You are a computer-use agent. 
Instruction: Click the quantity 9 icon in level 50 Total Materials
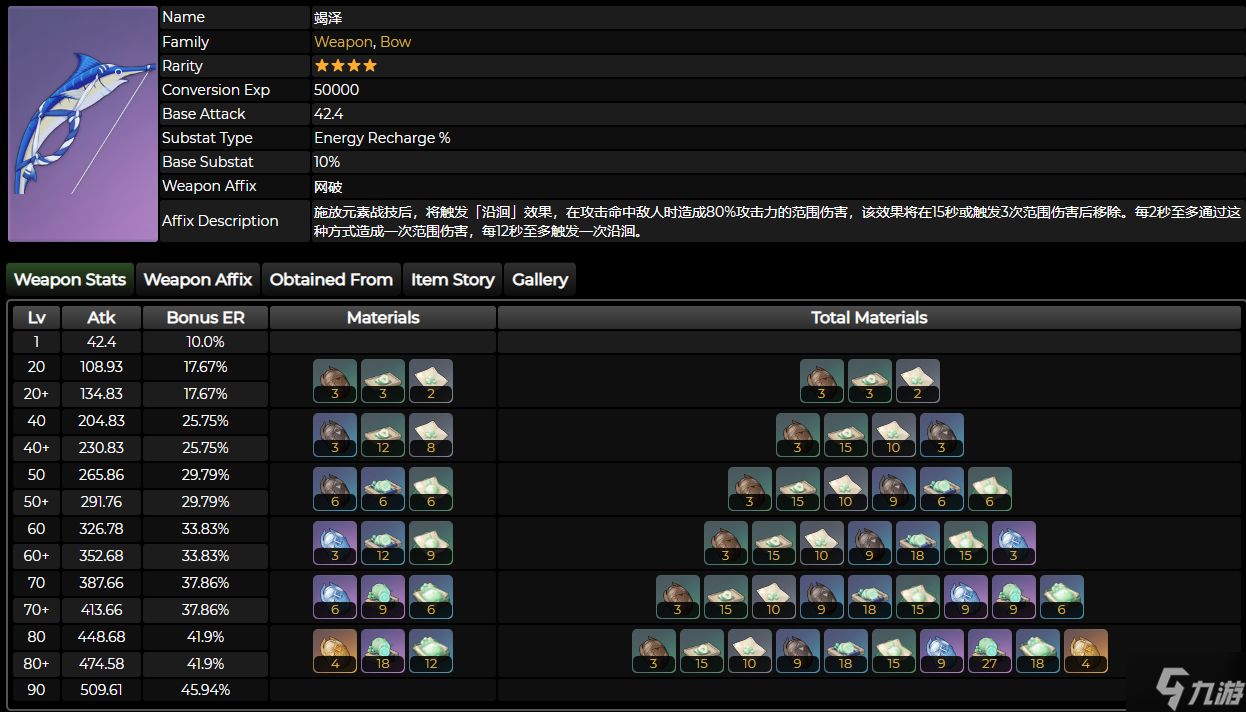(x=894, y=489)
